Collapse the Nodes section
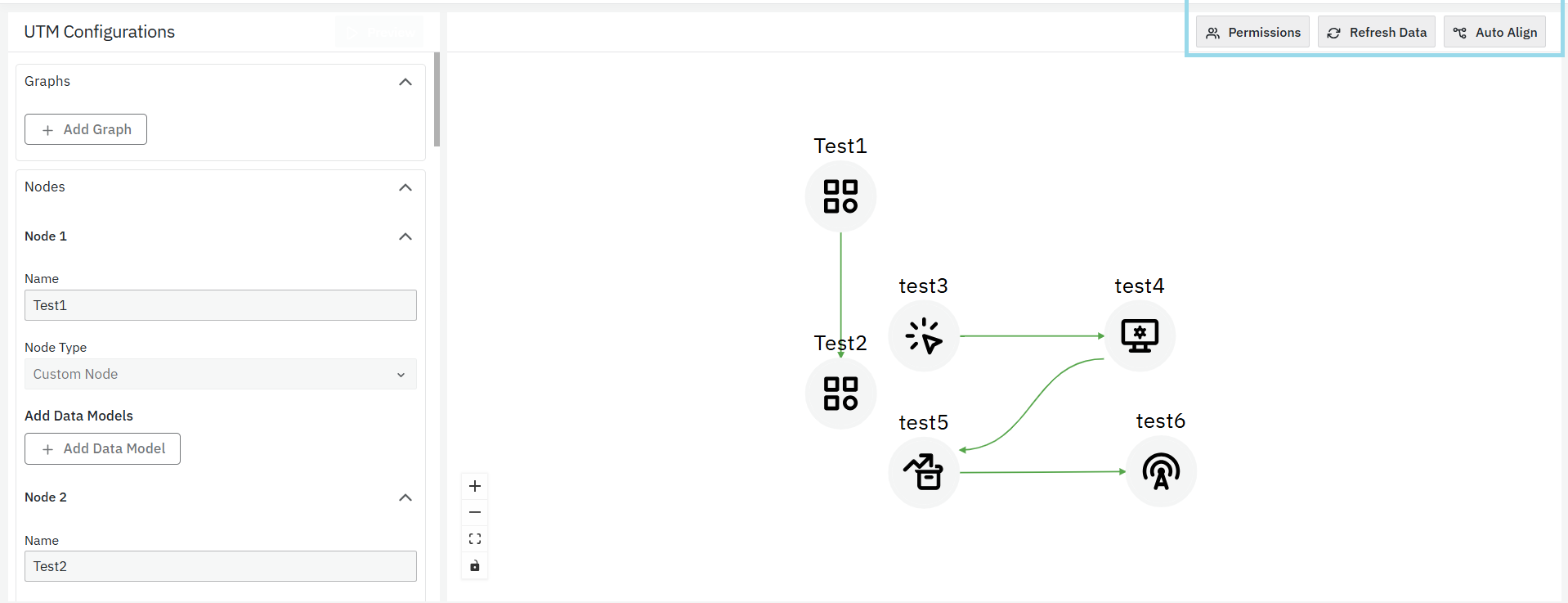The height and width of the screenshot is (603, 1568). (405, 187)
